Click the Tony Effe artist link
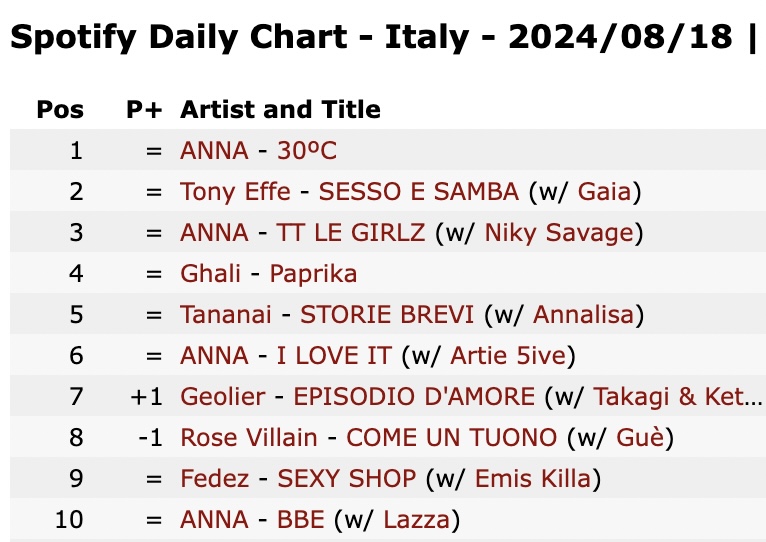766x542 pixels. tap(235, 191)
